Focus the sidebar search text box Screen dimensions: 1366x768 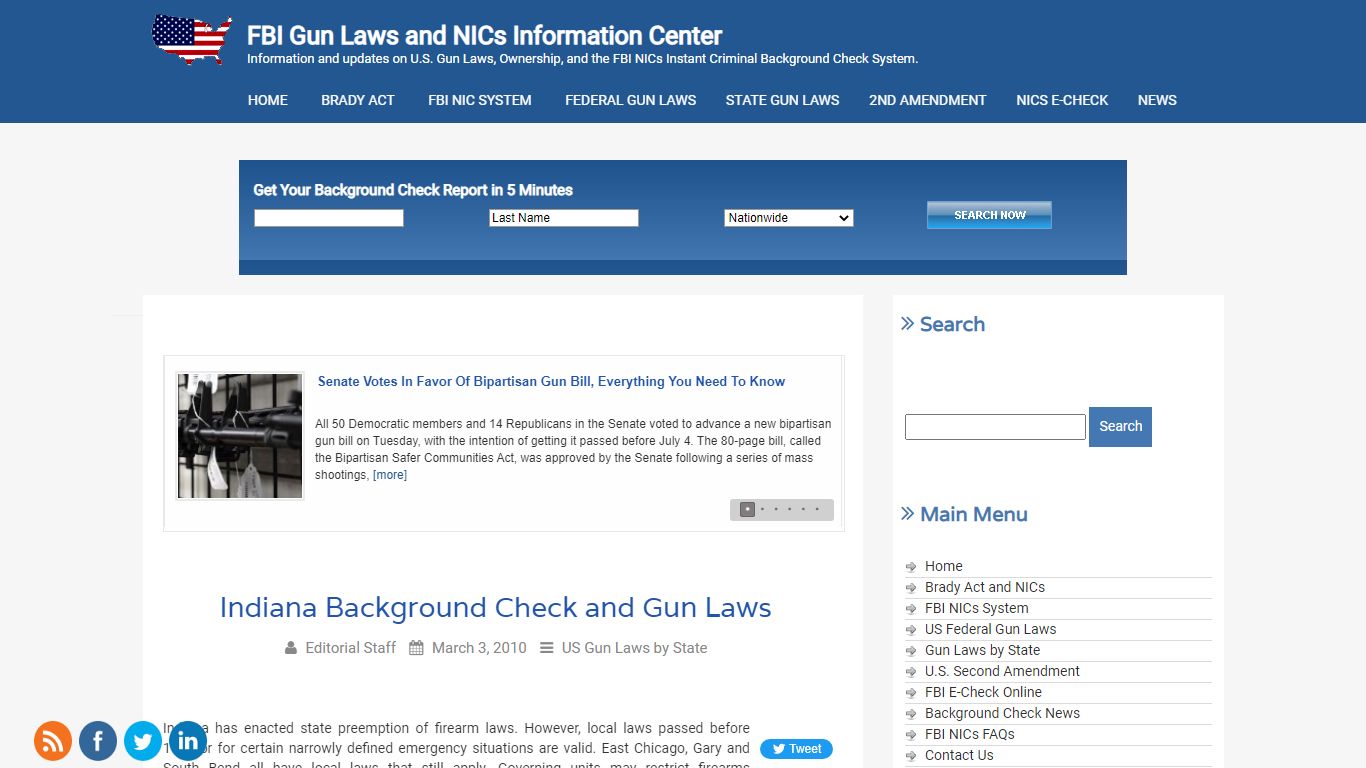coord(995,427)
